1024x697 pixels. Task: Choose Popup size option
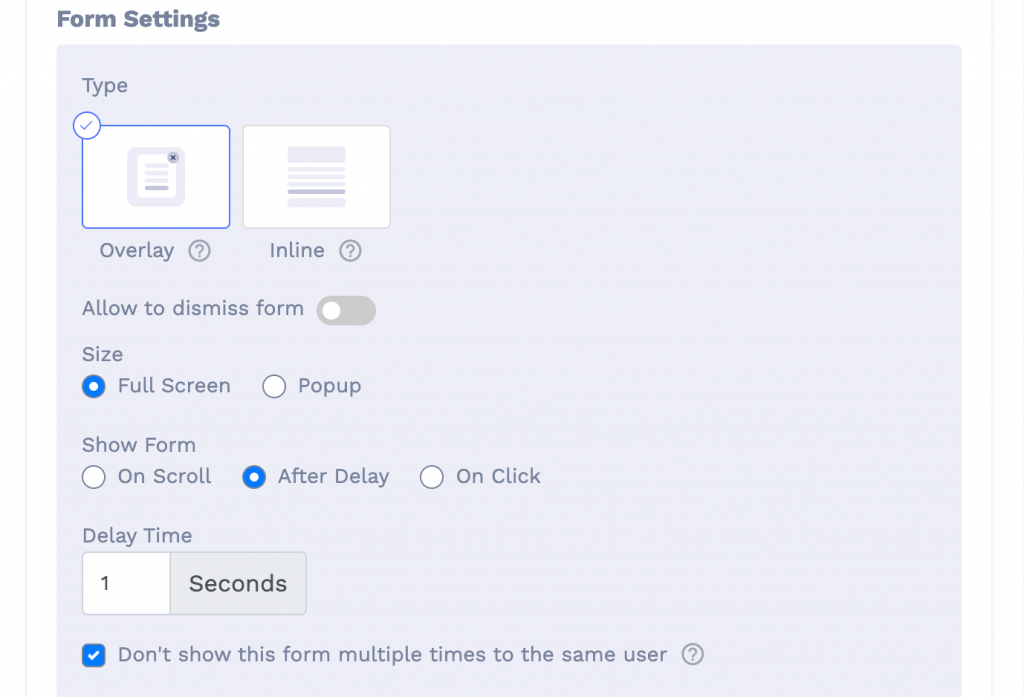coord(274,386)
